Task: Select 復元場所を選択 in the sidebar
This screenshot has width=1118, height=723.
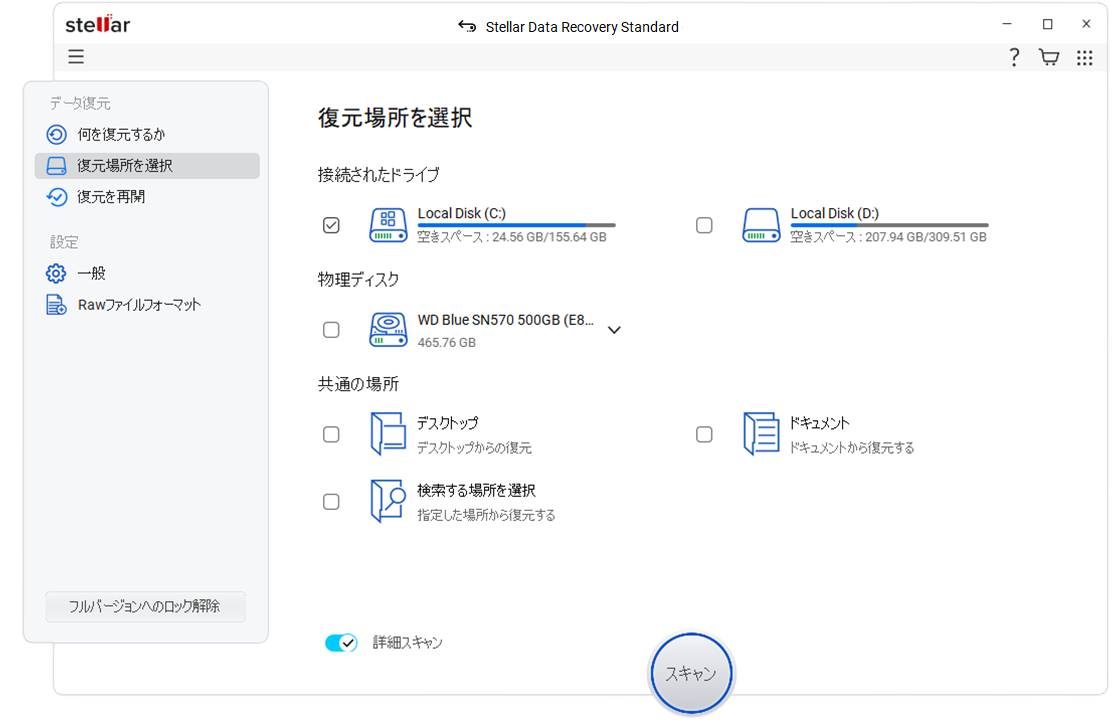Action: (x=147, y=165)
